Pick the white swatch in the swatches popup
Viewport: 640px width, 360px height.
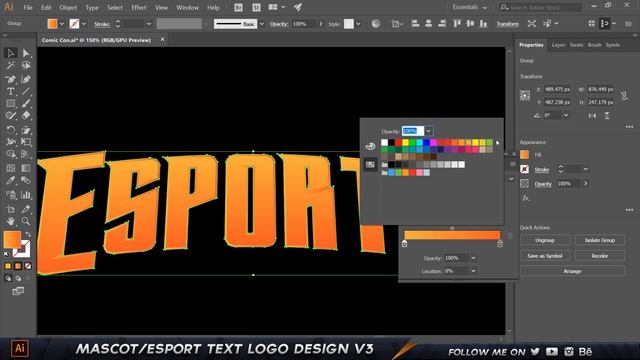coord(384,142)
